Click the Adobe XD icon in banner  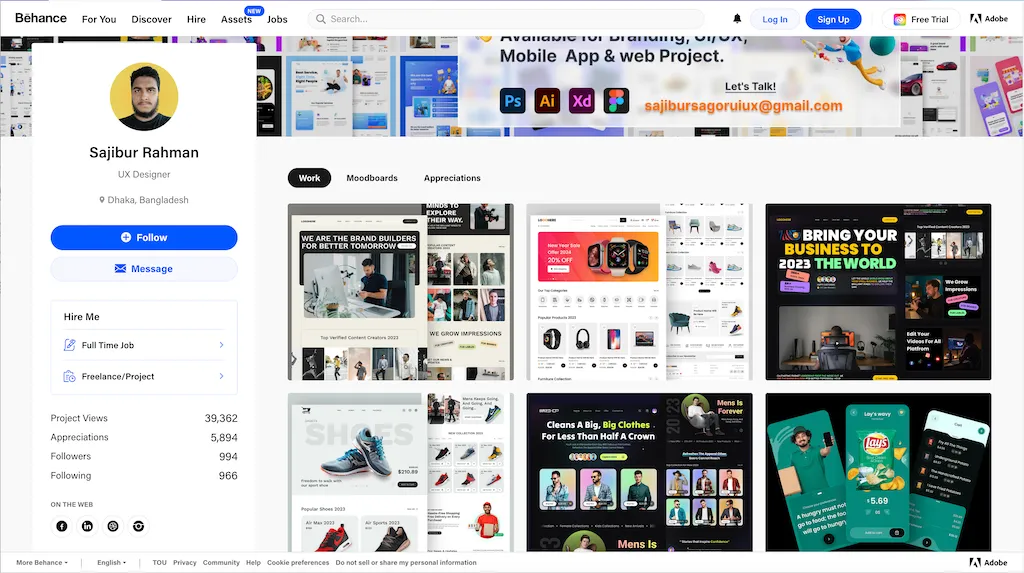[581, 101]
